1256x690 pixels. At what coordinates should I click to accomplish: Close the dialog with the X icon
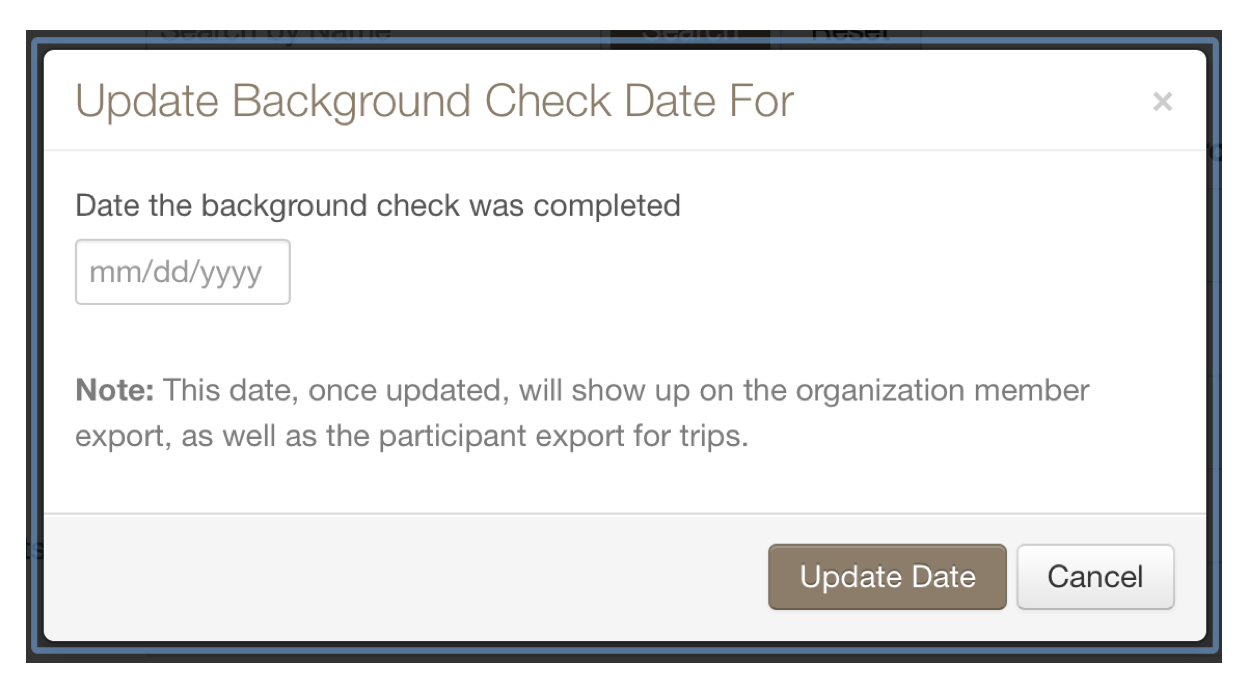[x=1161, y=101]
